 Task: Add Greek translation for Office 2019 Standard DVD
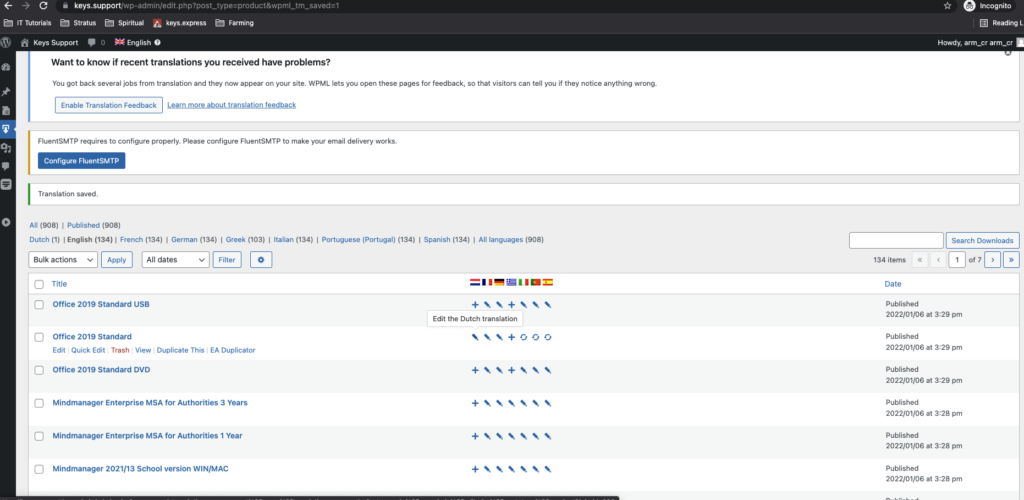[511, 370]
